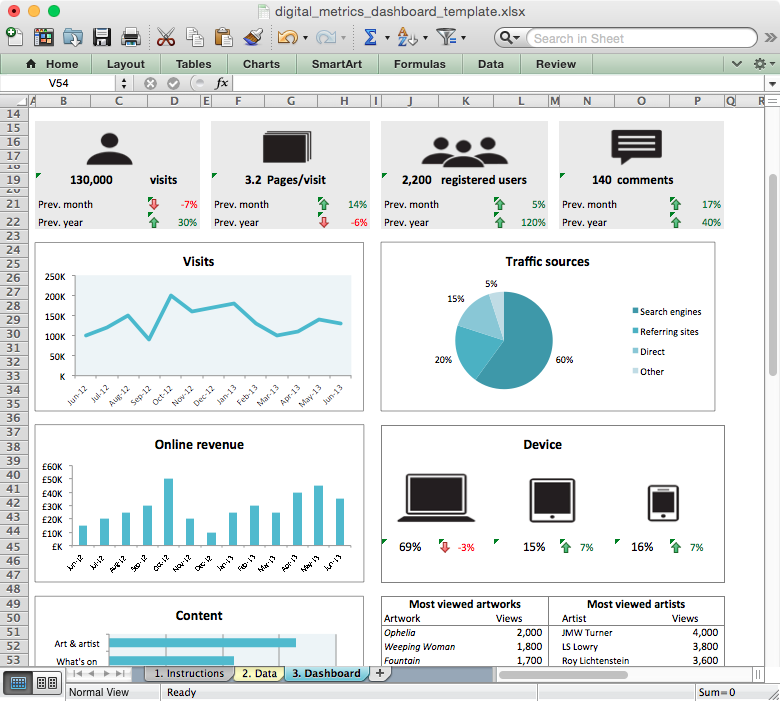Add a new sheet with plus tab
The width and height of the screenshot is (780, 701).
(x=380, y=673)
